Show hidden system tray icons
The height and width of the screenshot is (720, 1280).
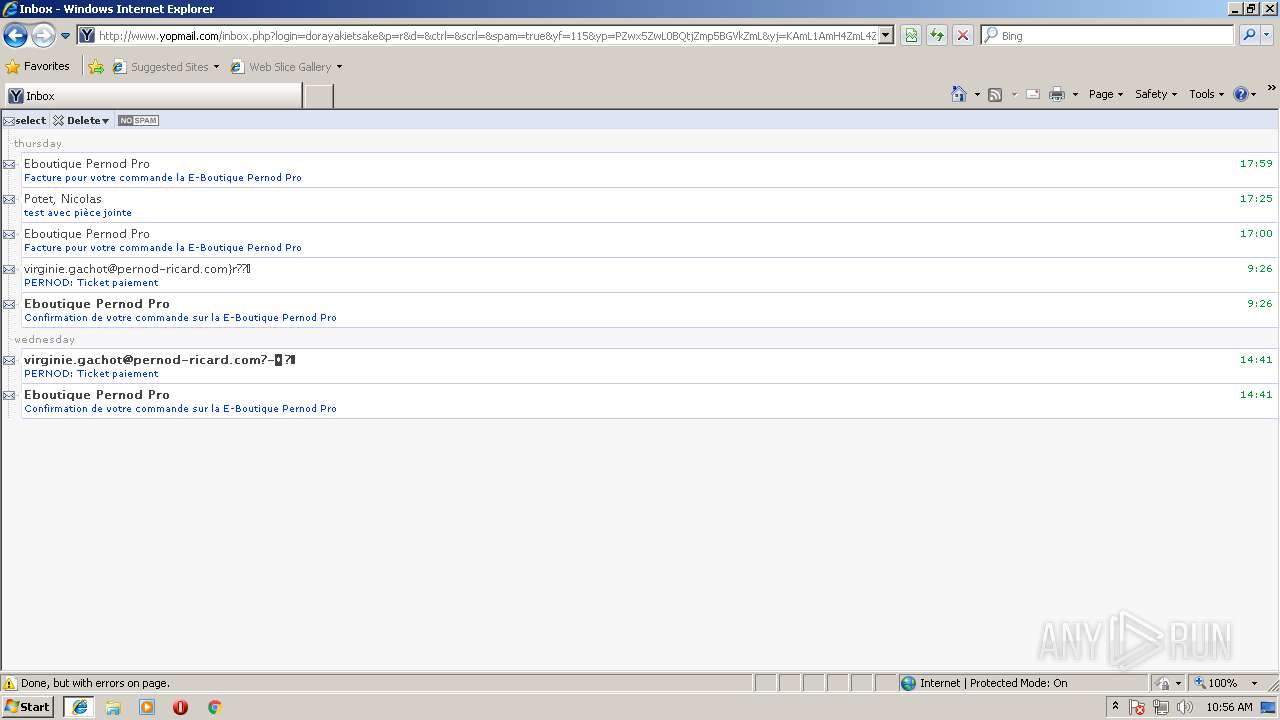[1116, 707]
